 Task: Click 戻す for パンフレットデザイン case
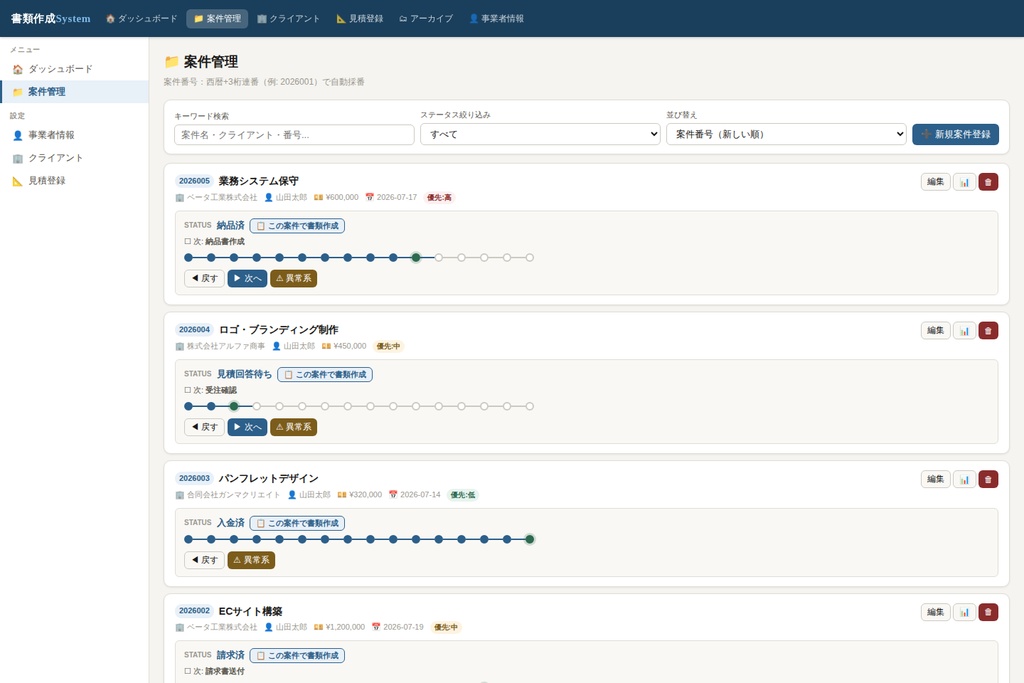pos(204,560)
